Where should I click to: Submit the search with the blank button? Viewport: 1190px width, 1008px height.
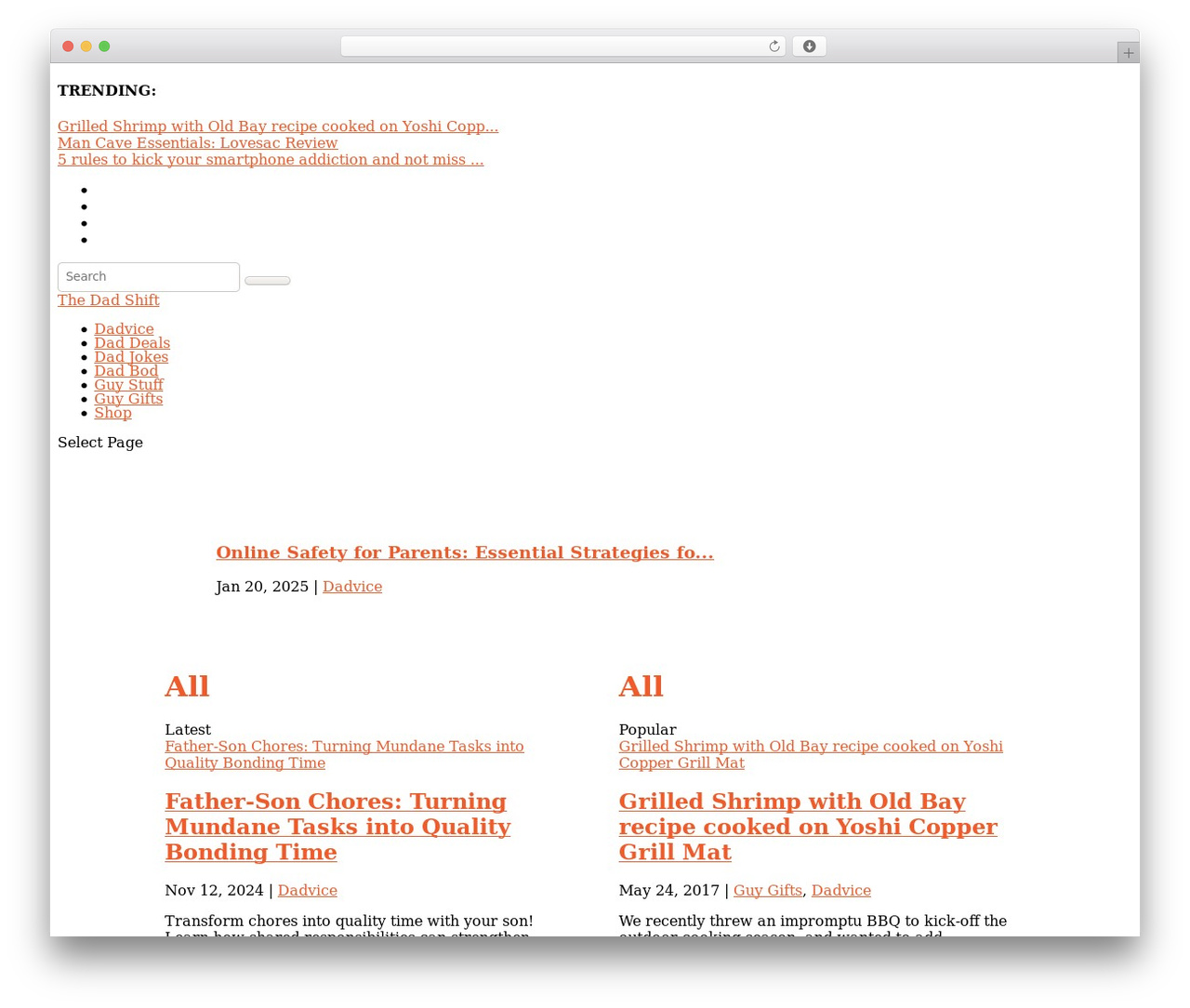(x=268, y=280)
